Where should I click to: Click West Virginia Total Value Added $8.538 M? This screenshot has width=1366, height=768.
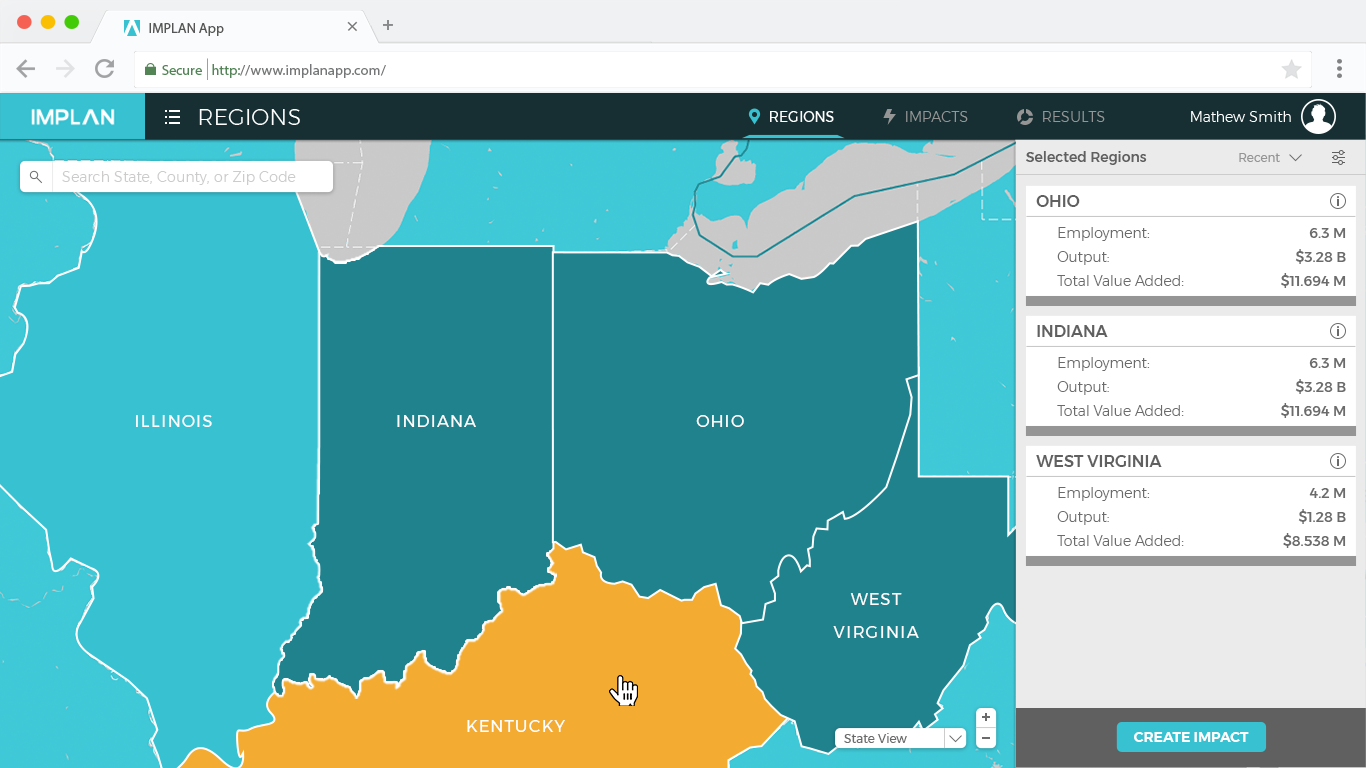(1314, 541)
